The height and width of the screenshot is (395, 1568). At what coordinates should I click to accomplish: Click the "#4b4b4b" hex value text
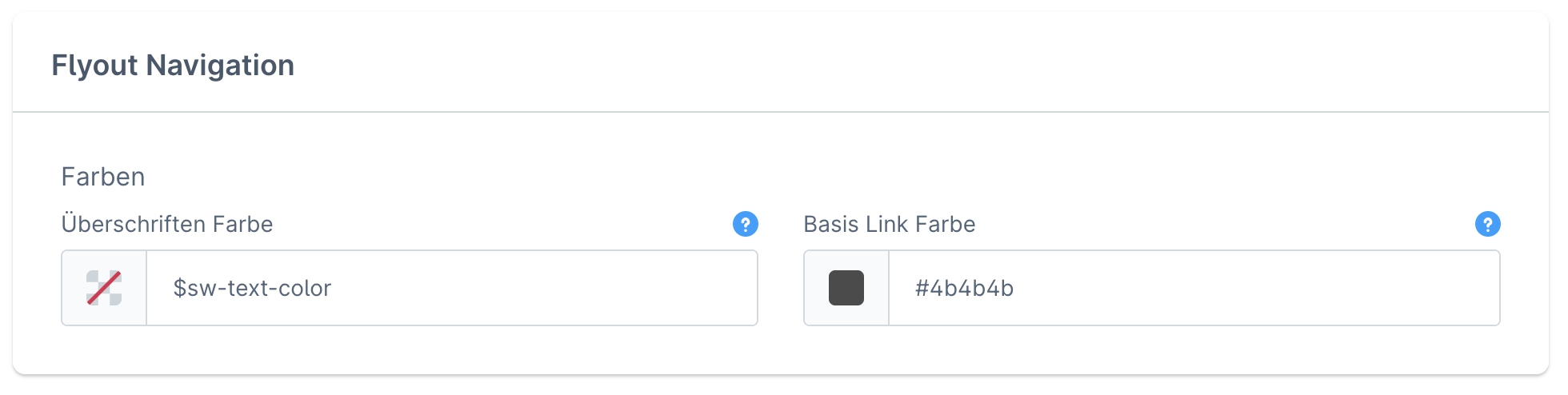click(964, 288)
